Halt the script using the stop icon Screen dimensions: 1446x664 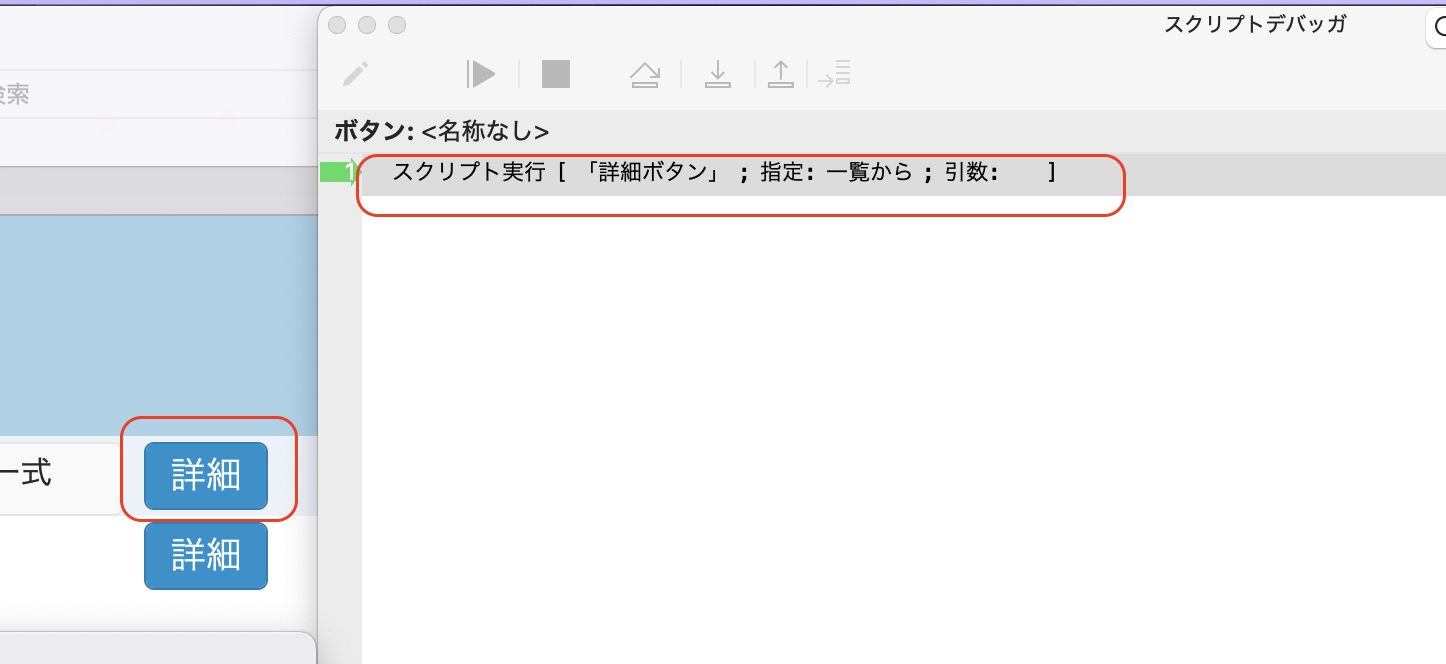(555, 73)
